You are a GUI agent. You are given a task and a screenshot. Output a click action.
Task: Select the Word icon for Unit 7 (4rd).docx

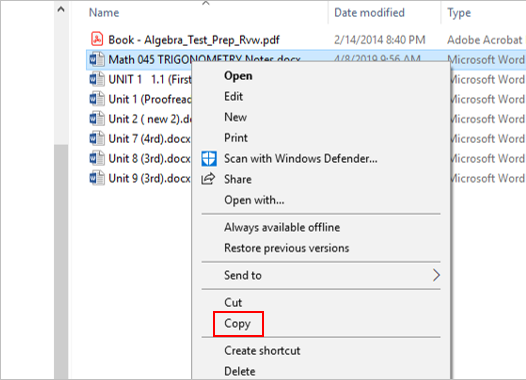(97, 139)
